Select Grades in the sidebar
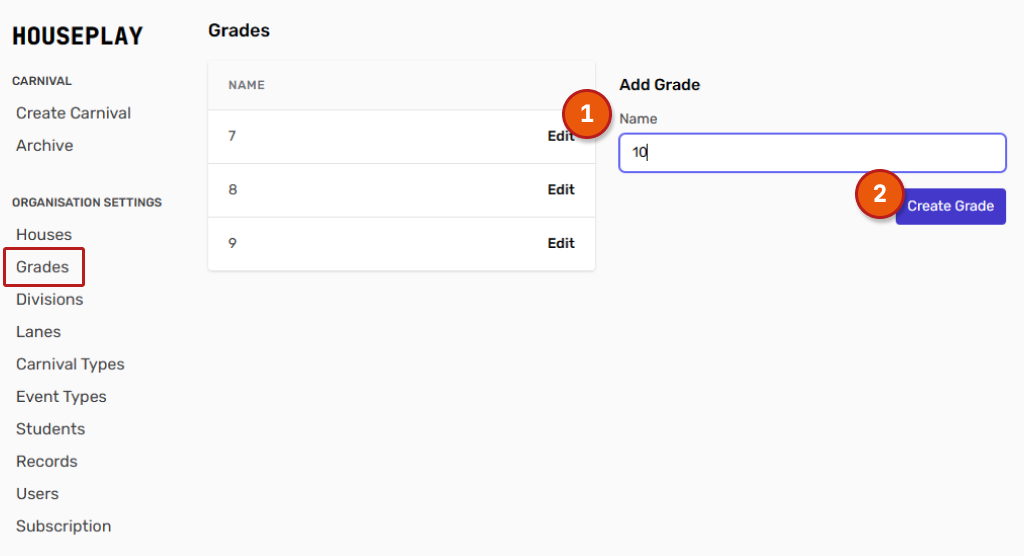 pyautogui.click(x=43, y=267)
